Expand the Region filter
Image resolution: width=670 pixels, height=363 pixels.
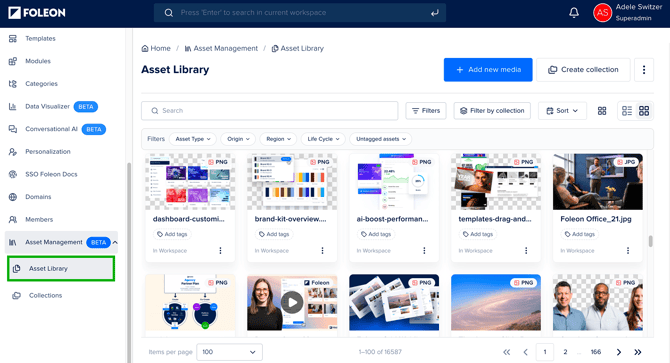tap(278, 139)
